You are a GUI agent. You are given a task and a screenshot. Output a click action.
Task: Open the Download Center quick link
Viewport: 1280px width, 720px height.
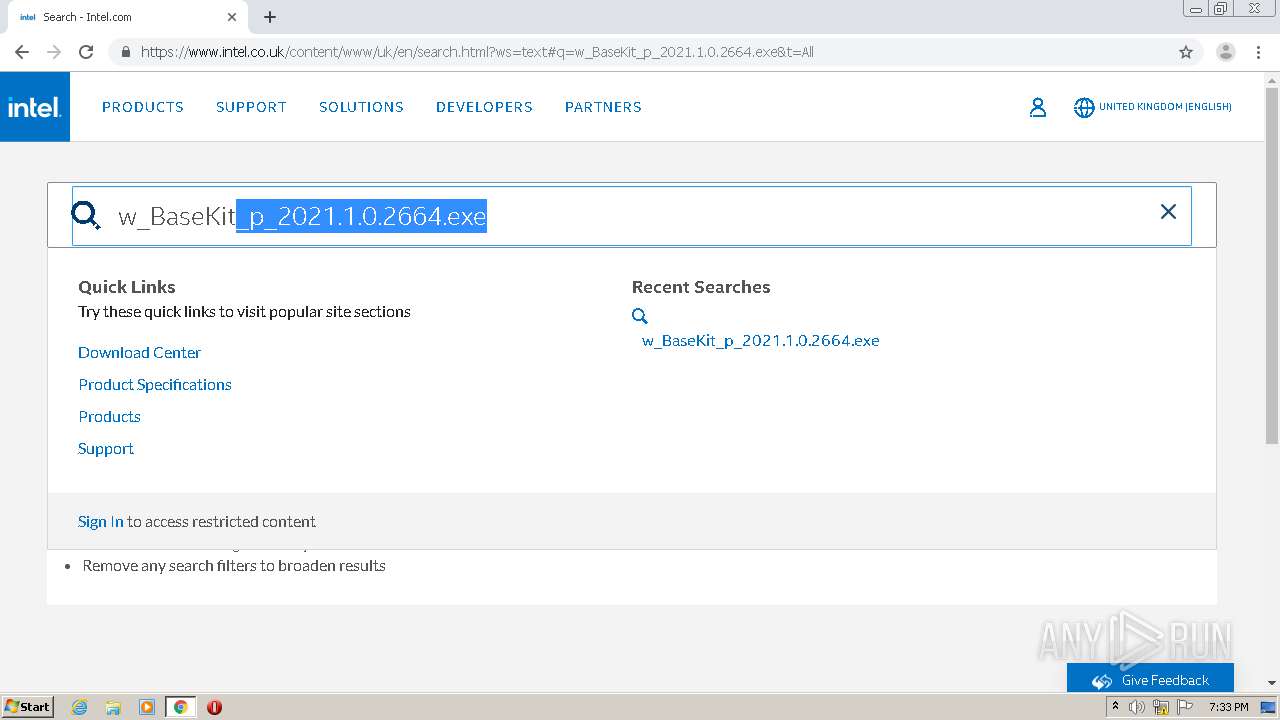(139, 352)
